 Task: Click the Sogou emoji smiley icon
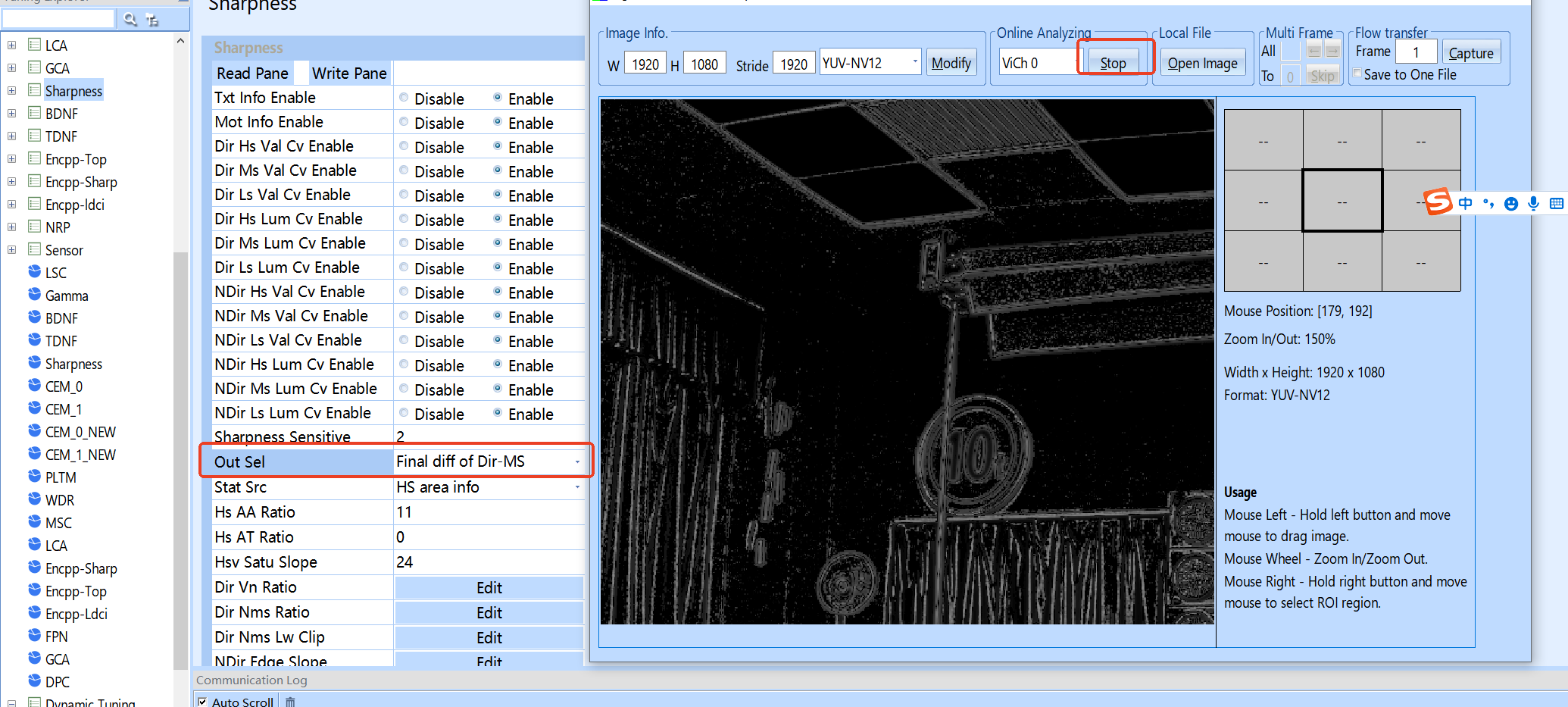click(x=1511, y=203)
